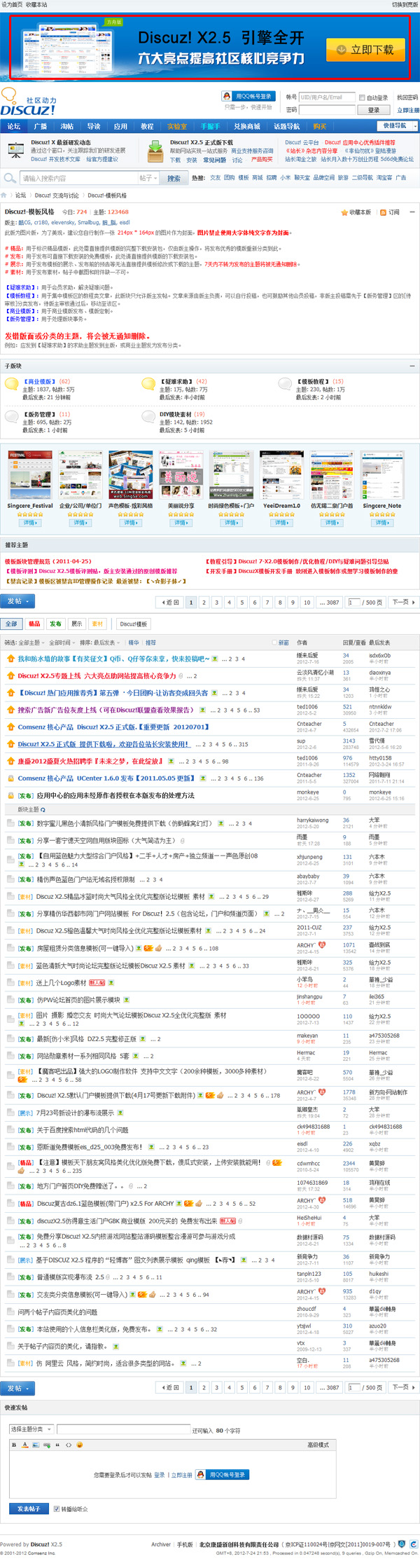This screenshot has width=420, height=1568.
Task: Uncheck the 转播给听众 checkbox
Action: [x=57, y=1508]
